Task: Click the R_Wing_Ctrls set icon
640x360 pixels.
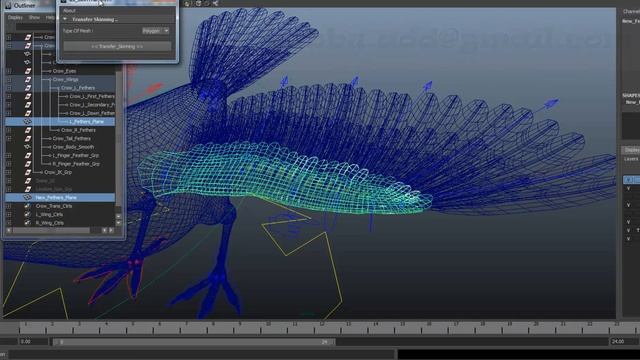Action: (x=28, y=223)
